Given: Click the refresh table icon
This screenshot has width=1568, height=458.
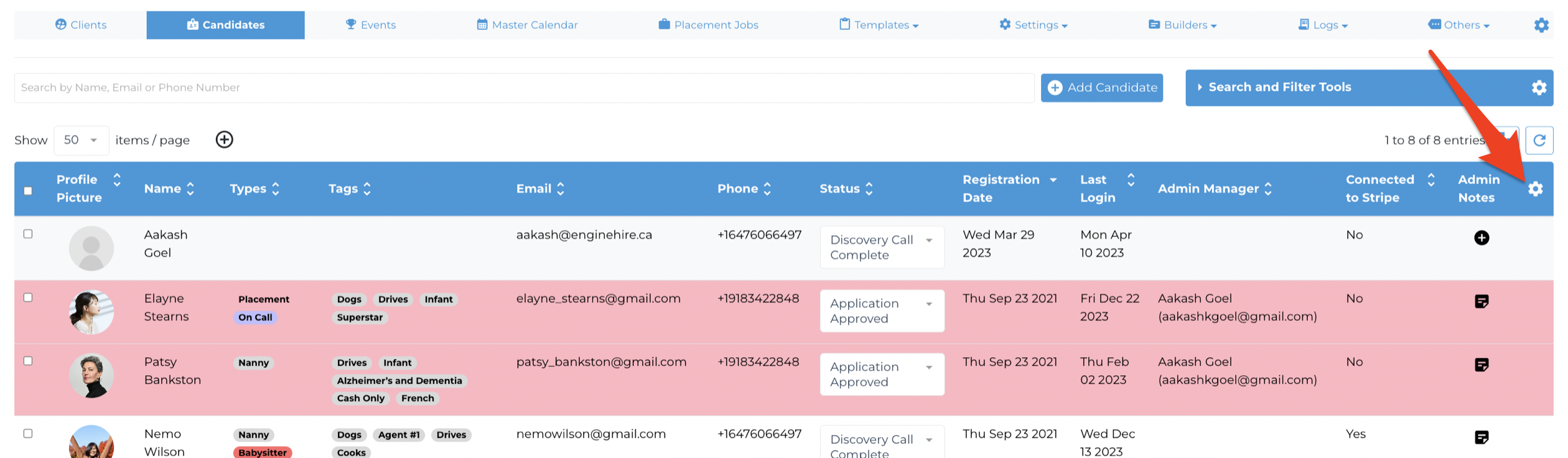Looking at the screenshot, I should click(x=1539, y=140).
